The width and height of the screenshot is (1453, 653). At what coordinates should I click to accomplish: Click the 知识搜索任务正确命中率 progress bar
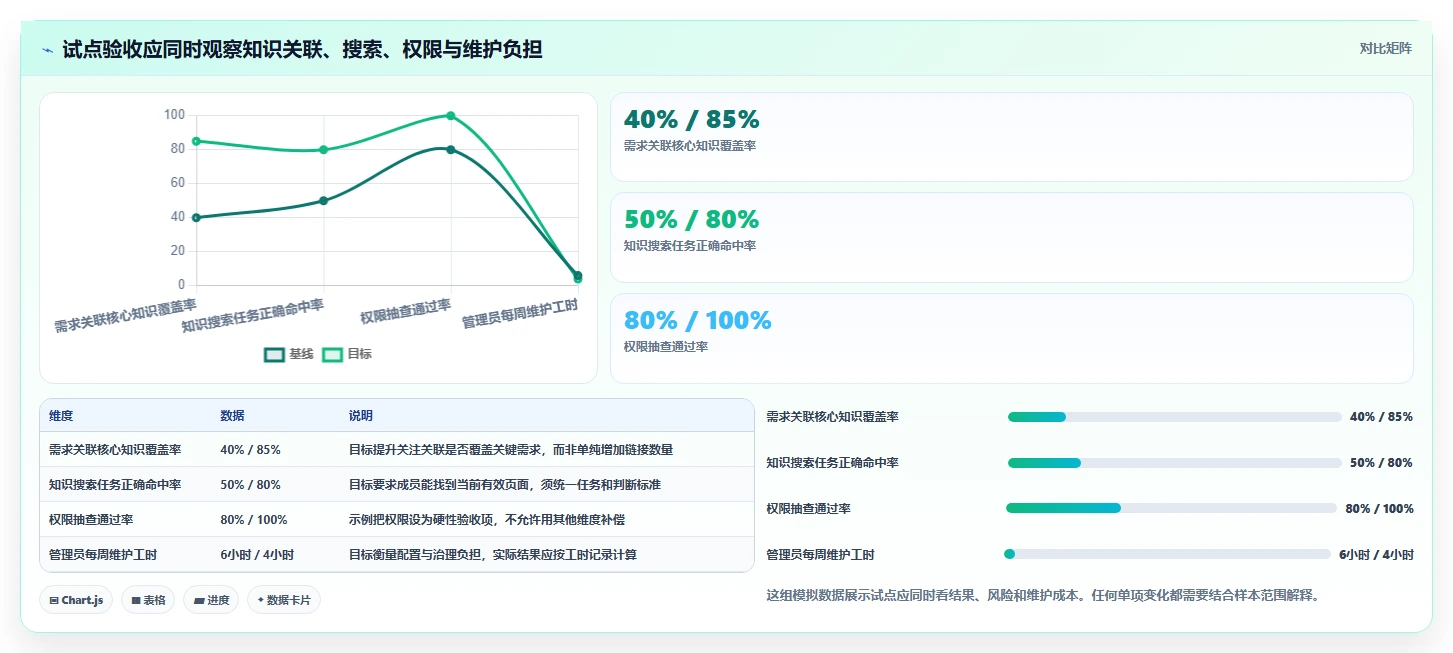(x=1175, y=463)
